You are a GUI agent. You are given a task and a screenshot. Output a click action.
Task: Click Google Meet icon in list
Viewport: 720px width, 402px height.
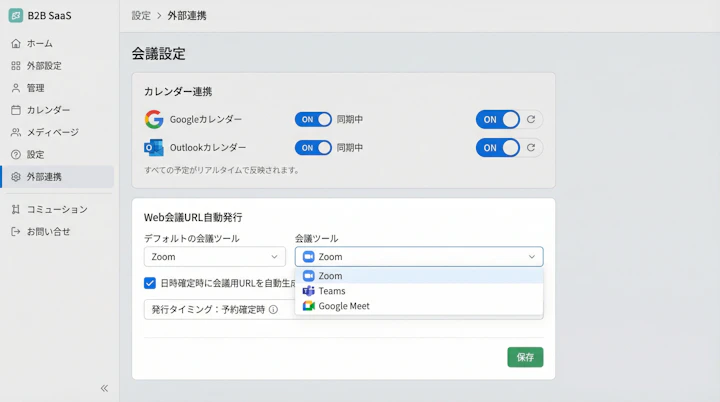pos(309,306)
